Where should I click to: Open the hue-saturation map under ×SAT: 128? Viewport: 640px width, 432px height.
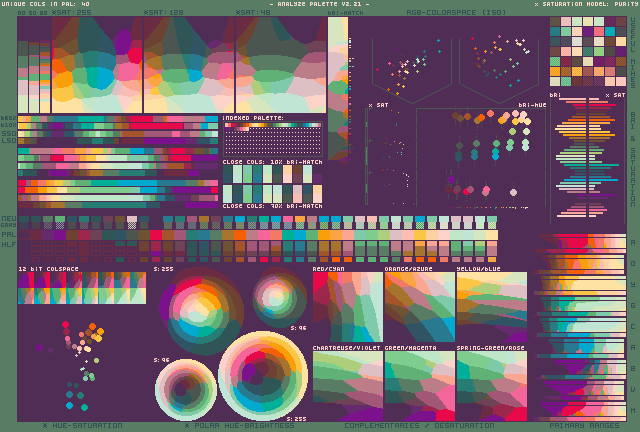(189, 65)
